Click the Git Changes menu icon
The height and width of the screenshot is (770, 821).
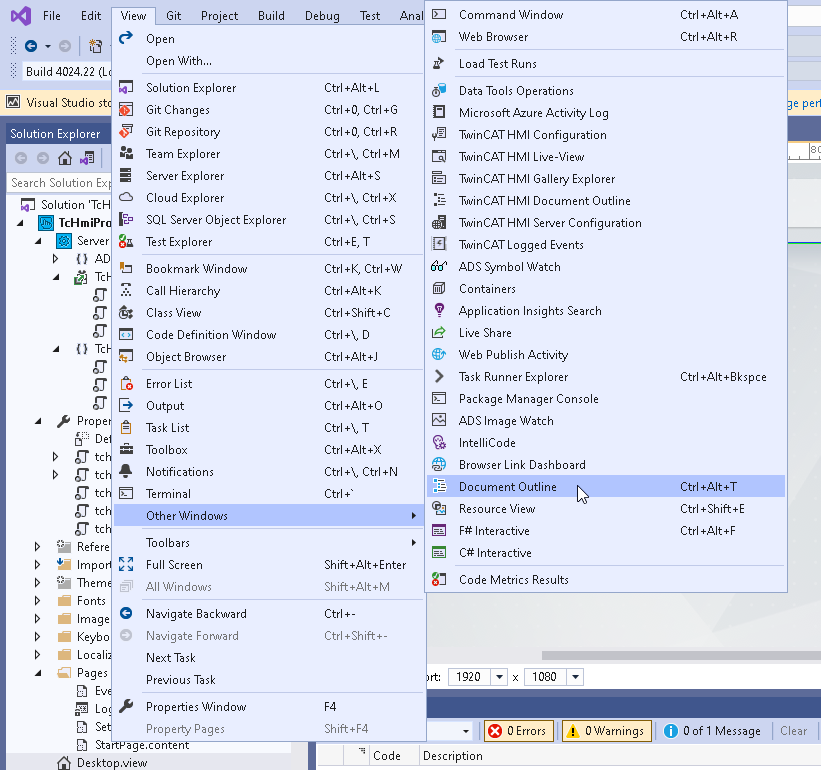point(126,109)
